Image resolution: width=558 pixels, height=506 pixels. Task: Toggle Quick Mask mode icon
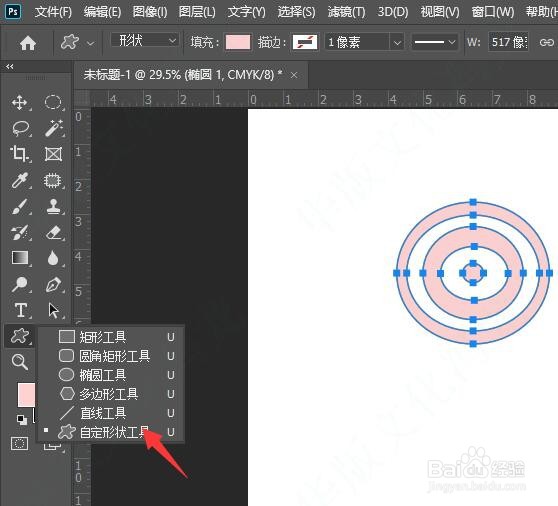[19, 444]
